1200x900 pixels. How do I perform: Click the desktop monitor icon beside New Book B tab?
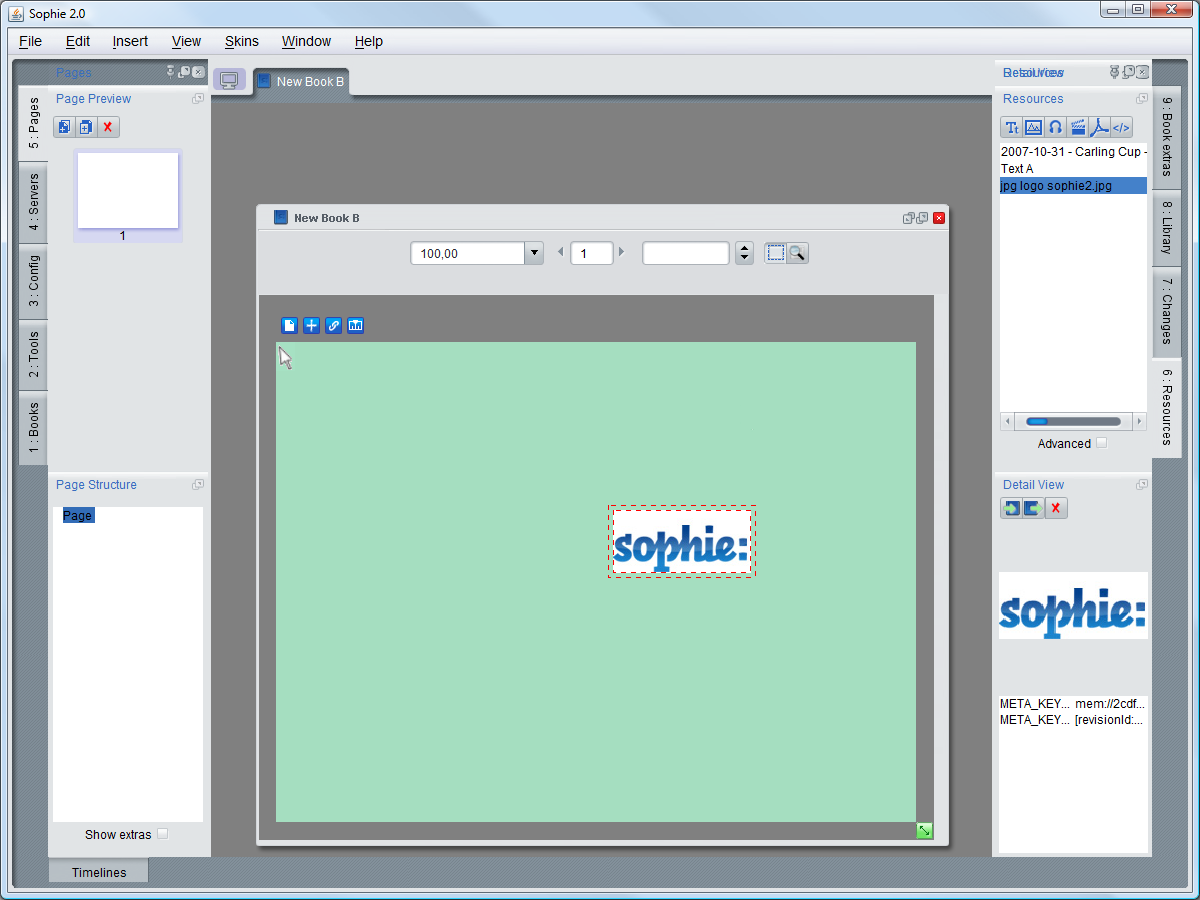pos(229,80)
